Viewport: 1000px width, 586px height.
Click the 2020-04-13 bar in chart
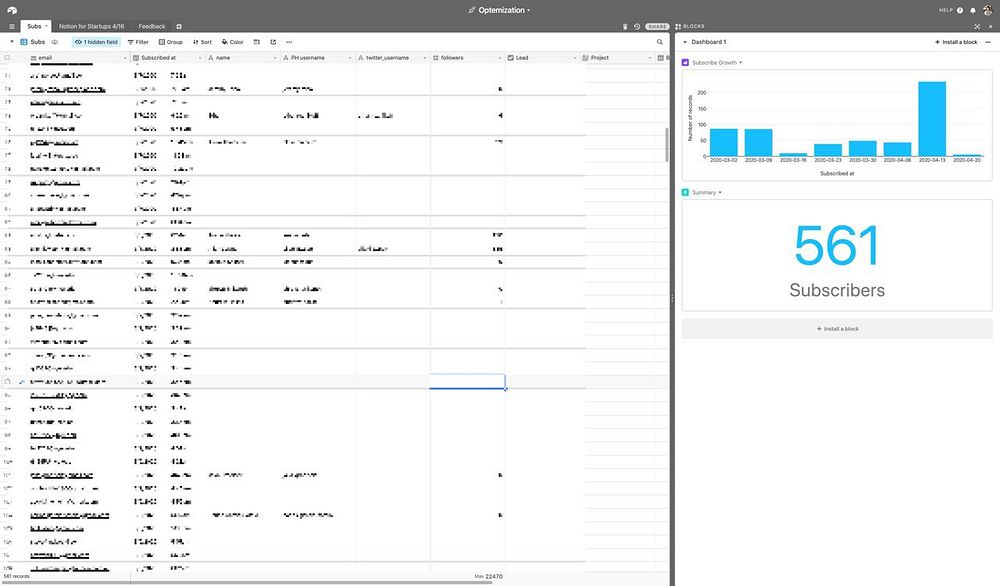point(932,119)
